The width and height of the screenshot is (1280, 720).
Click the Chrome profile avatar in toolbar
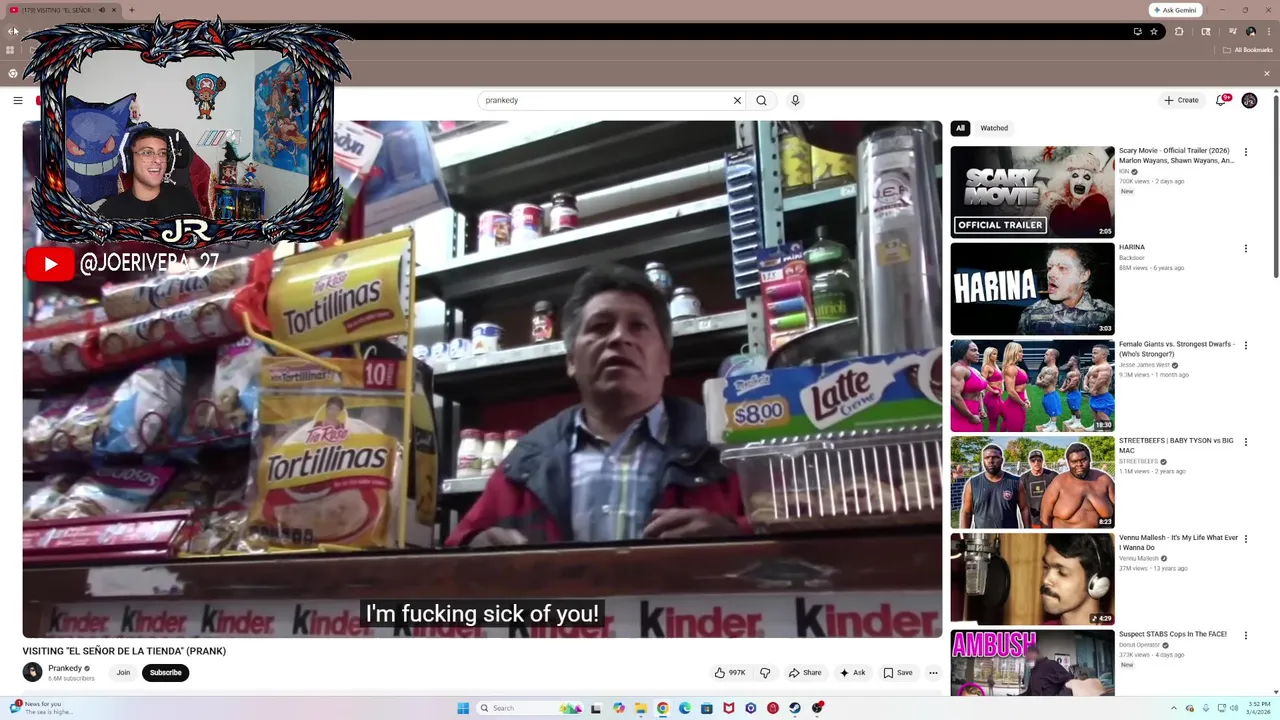pos(1251,31)
